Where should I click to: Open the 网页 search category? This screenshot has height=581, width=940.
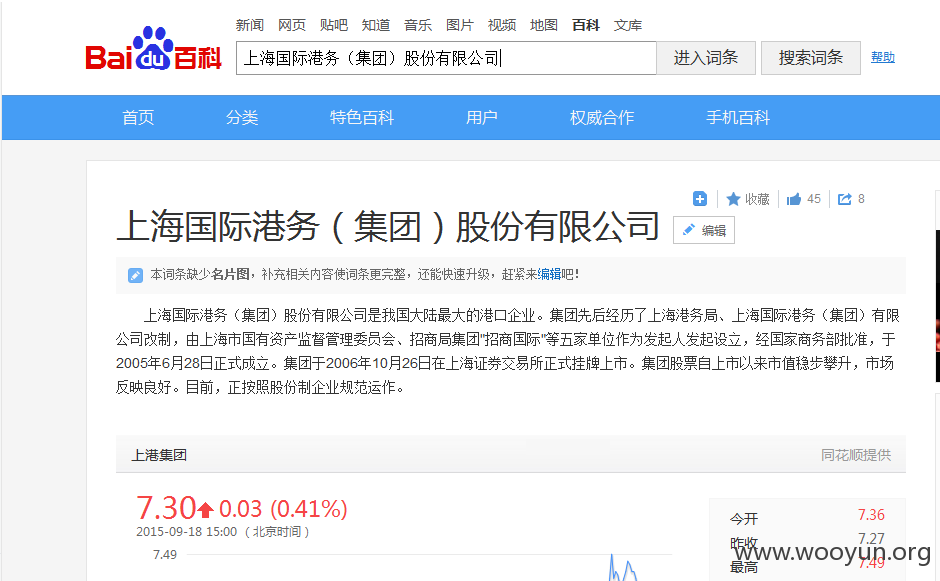coord(292,25)
